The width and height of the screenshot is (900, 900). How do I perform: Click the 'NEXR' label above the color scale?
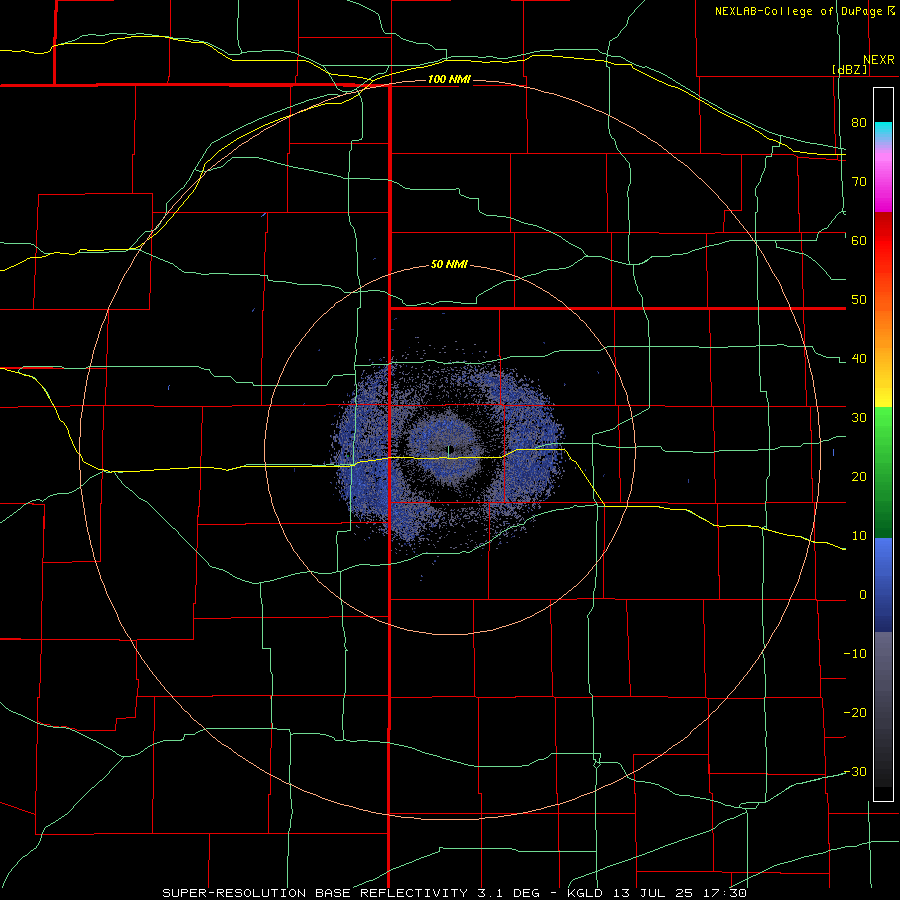pos(879,60)
